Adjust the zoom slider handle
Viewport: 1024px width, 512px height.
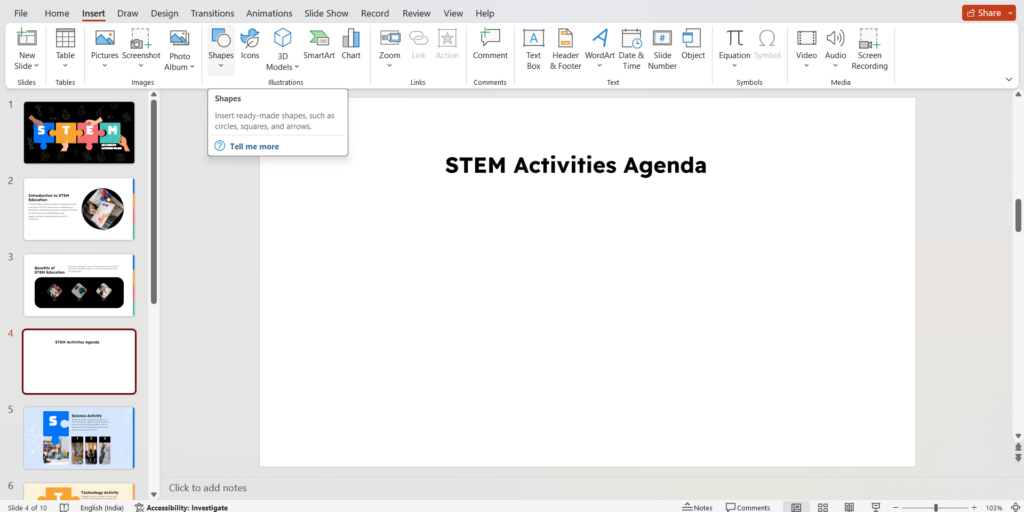tap(935, 507)
